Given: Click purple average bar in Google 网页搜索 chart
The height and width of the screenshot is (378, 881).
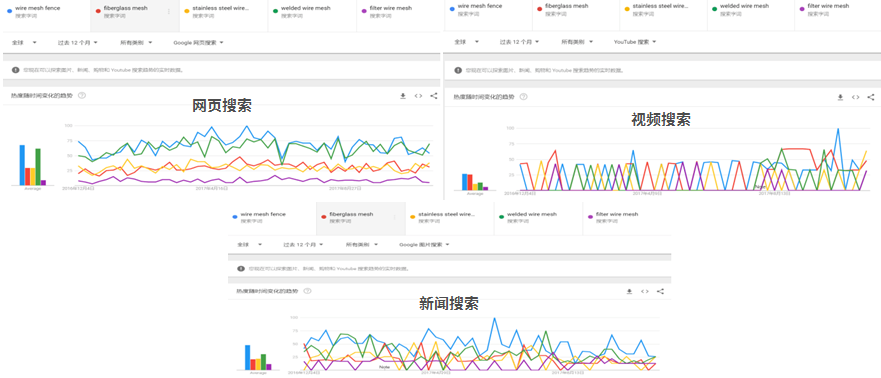Looking at the screenshot, I should click(44, 183).
